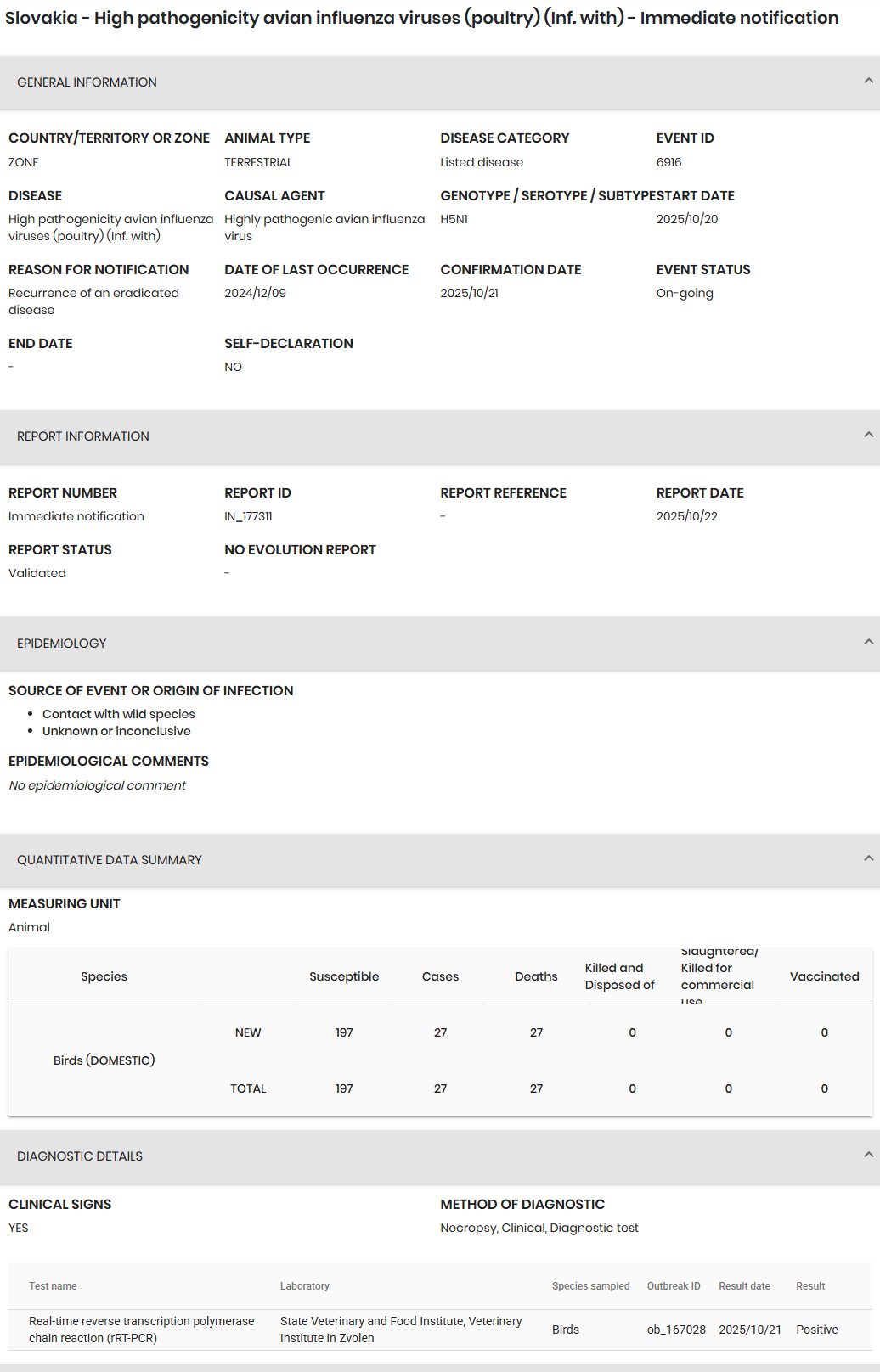Click the Susceptible column header
The image size is (880, 1372).
point(344,976)
